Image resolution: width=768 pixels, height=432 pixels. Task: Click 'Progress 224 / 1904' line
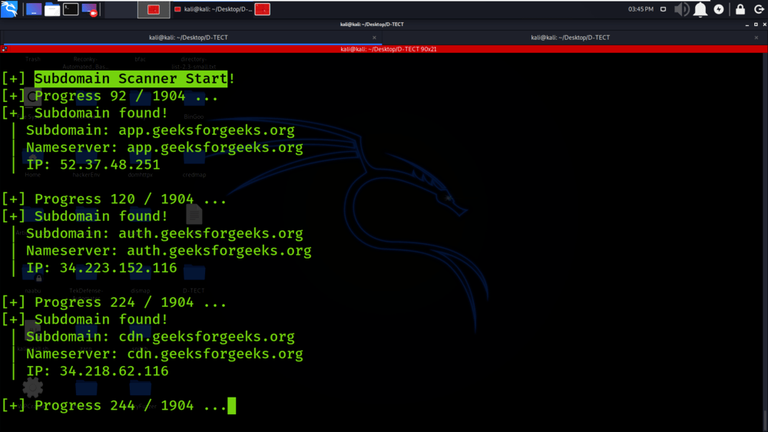(114, 302)
